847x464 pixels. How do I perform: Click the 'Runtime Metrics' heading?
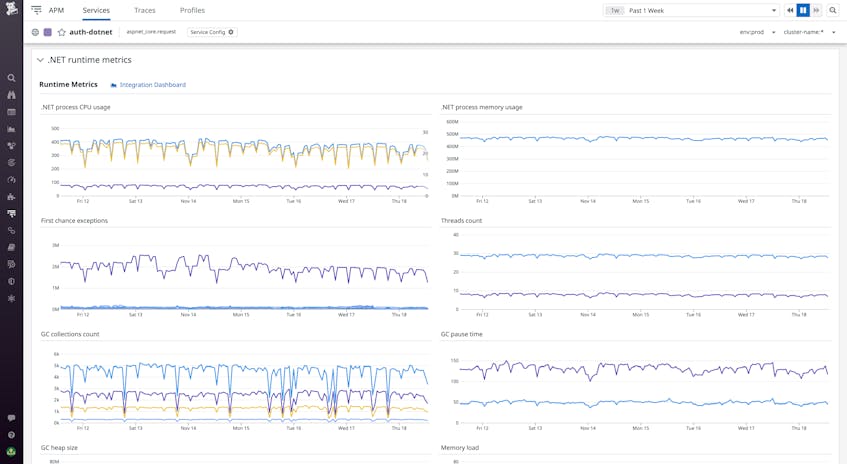click(68, 84)
